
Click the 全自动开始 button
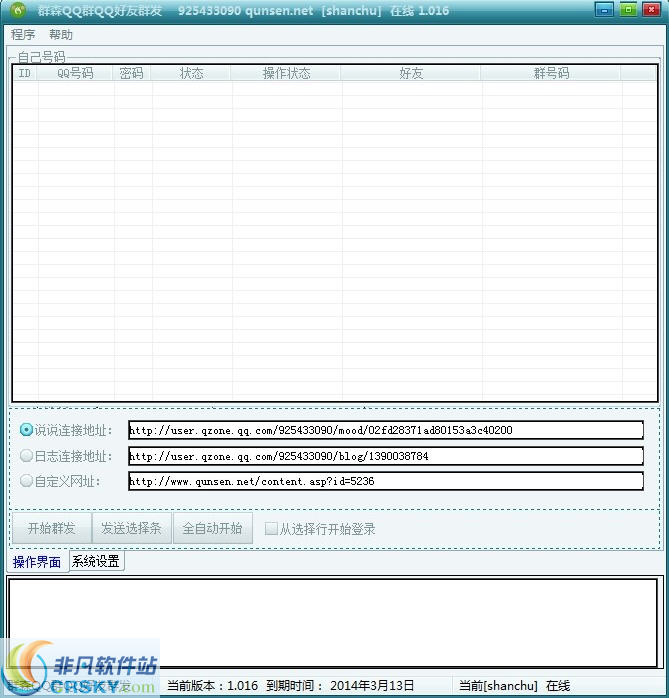coord(212,528)
